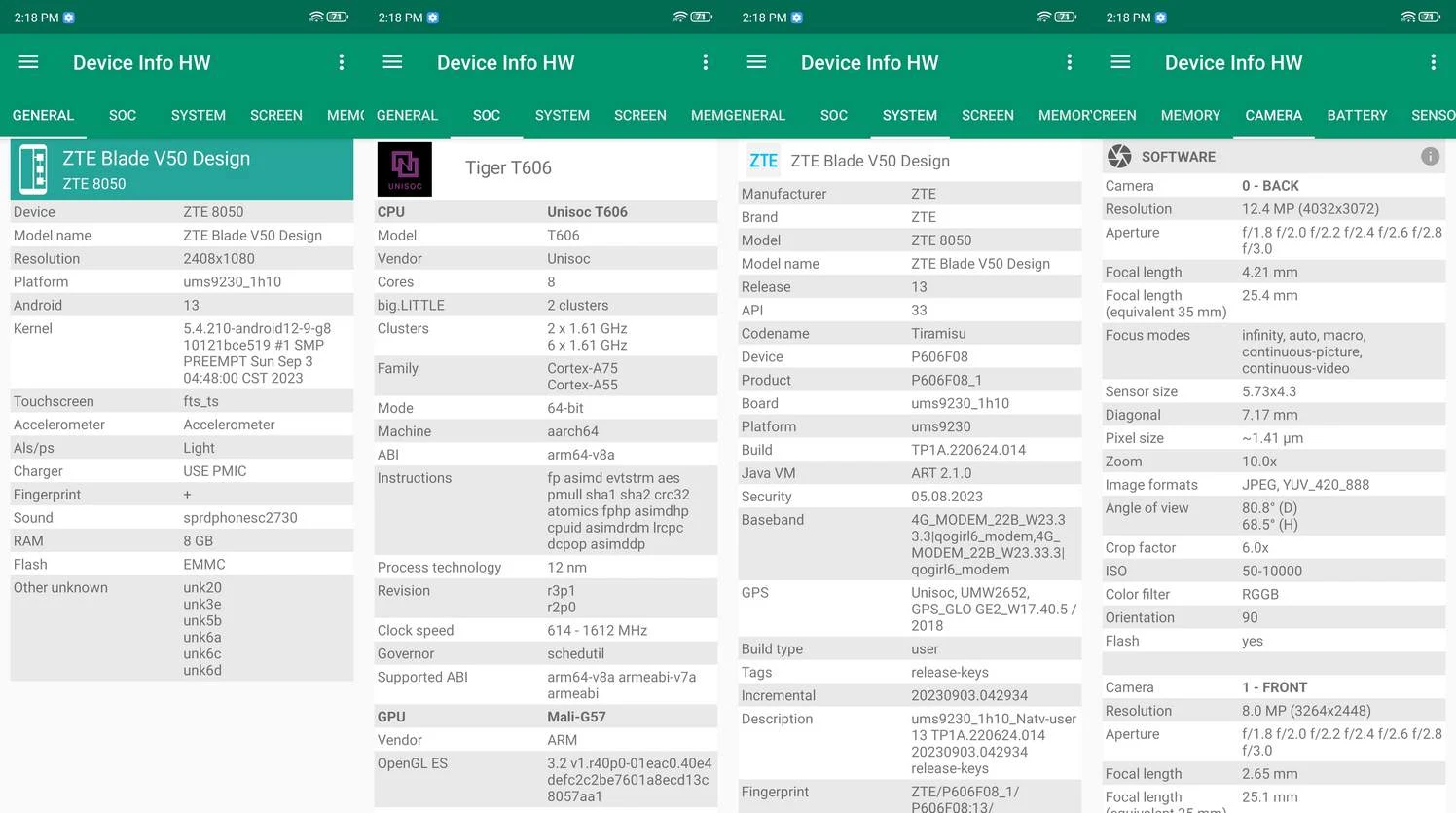
Task: Tap Security value 05.08.2023
Action: [947, 497]
